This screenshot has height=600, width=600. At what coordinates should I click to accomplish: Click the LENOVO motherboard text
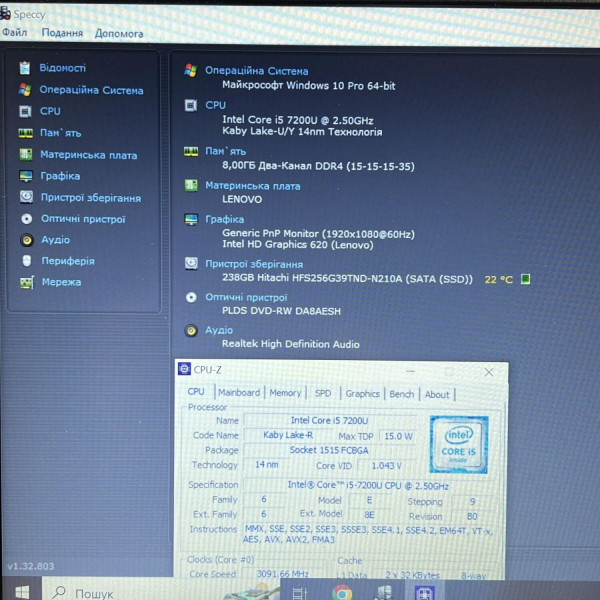242,199
